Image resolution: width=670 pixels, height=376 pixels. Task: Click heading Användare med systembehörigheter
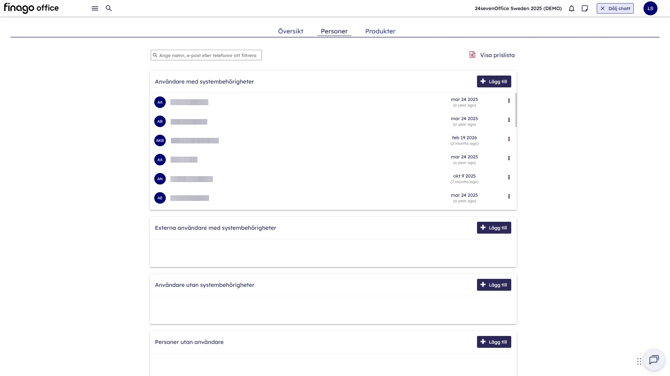[x=204, y=82]
